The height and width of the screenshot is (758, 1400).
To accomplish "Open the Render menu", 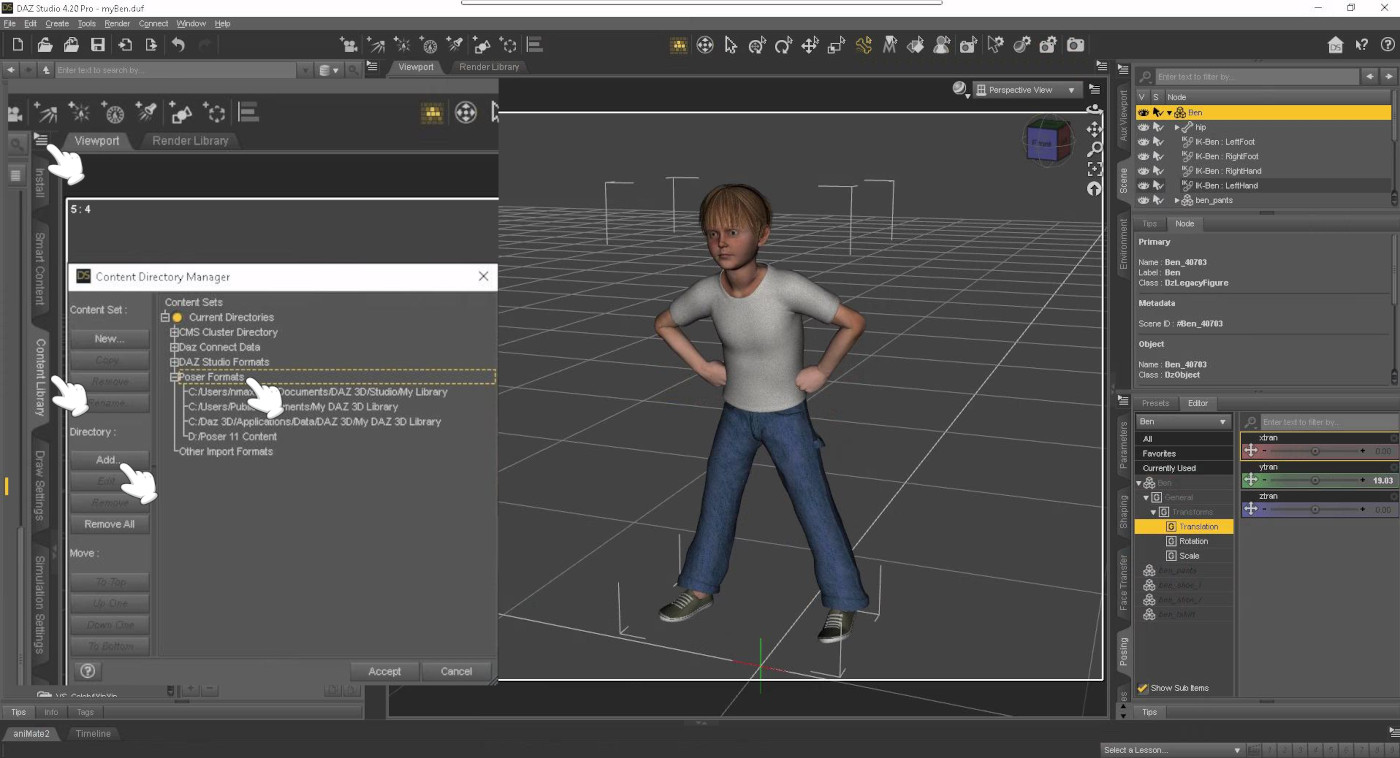I will point(117,23).
